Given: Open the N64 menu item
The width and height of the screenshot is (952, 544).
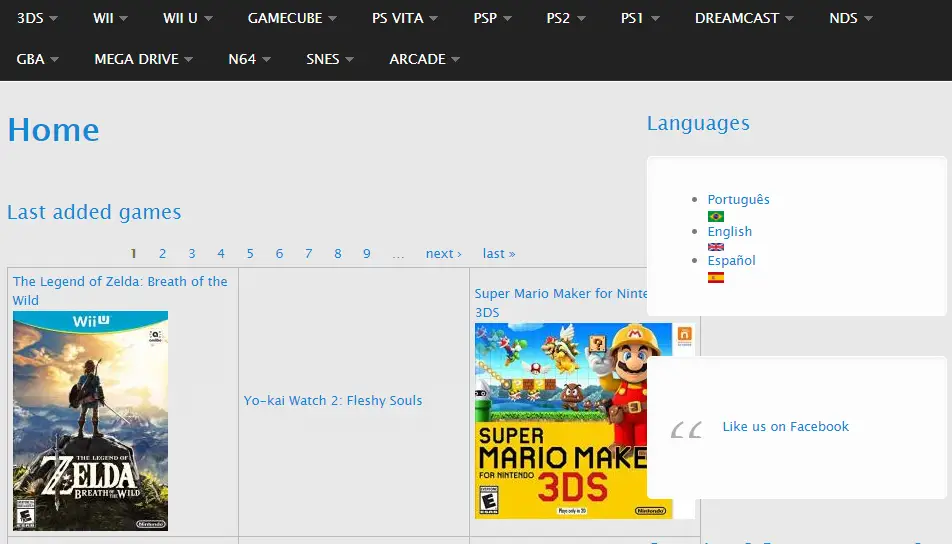Looking at the screenshot, I should pos(242,59).
